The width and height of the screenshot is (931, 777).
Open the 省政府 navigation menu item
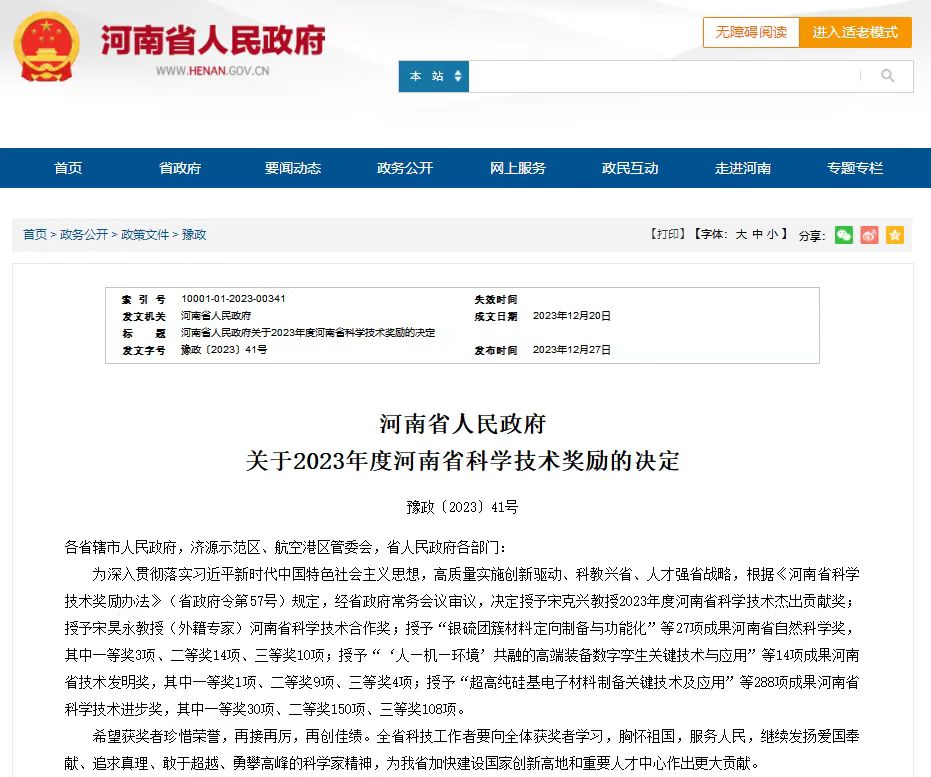tap(180, 168)
